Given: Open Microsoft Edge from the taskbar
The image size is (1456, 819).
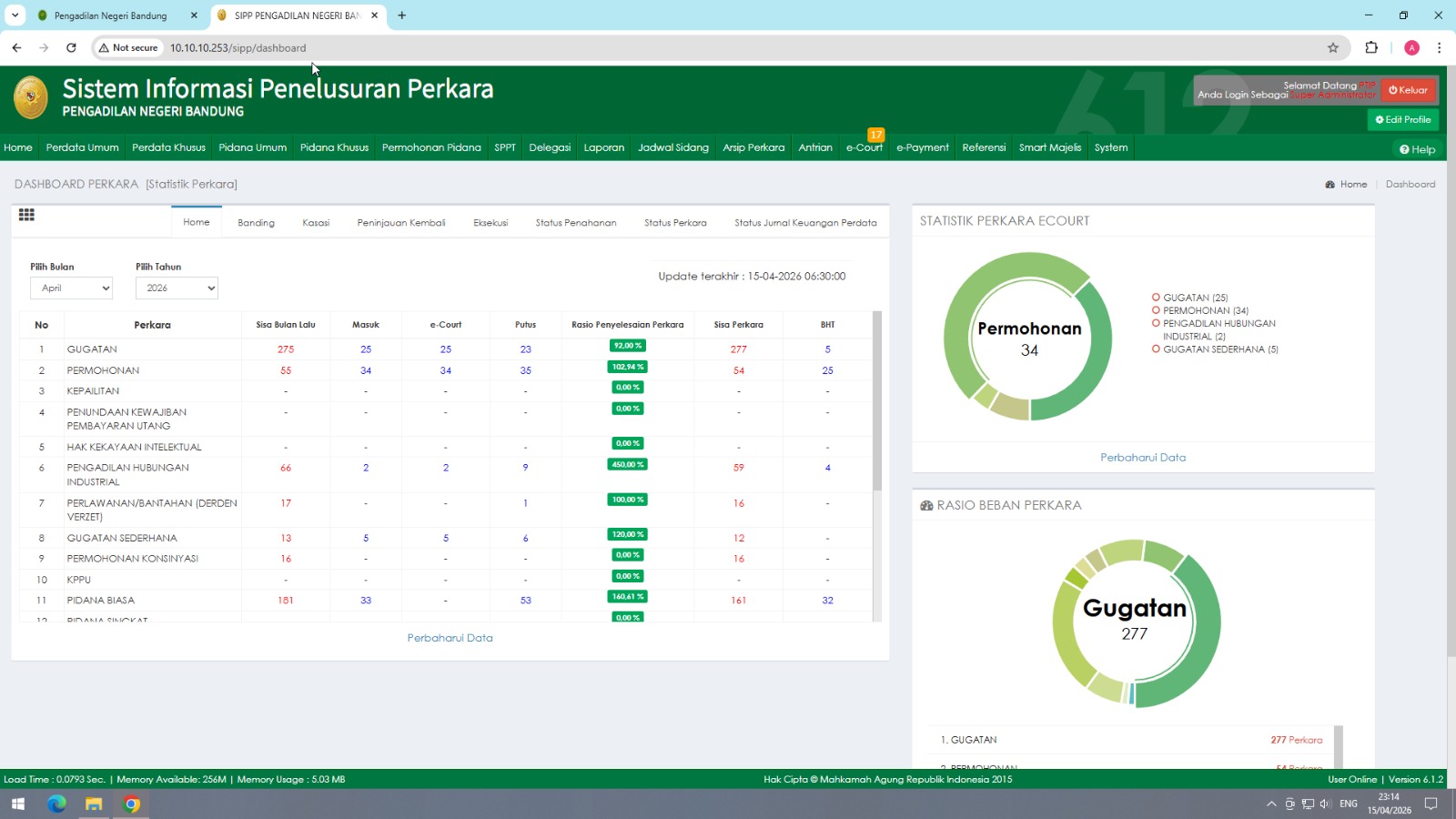Looking at the screenshot, I should pyautogui.click(x=56, y=804).
